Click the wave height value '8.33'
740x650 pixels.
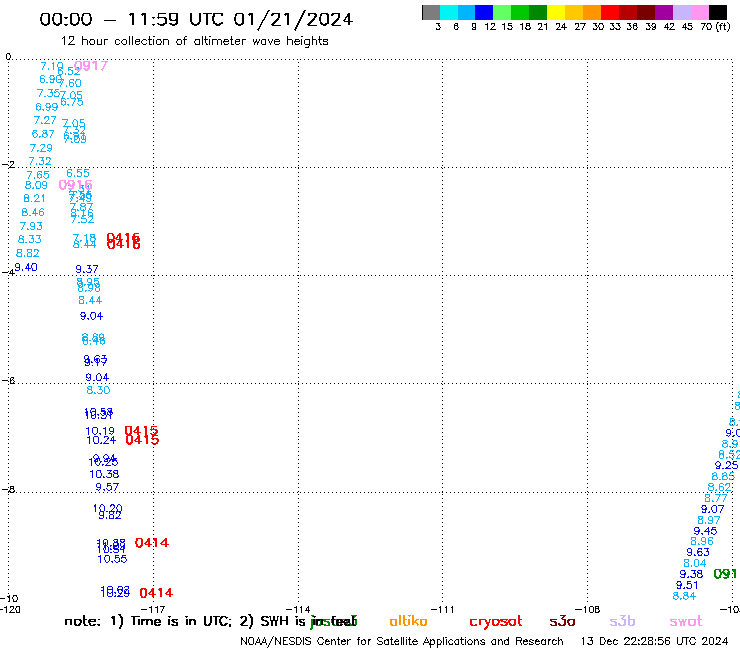30,239
